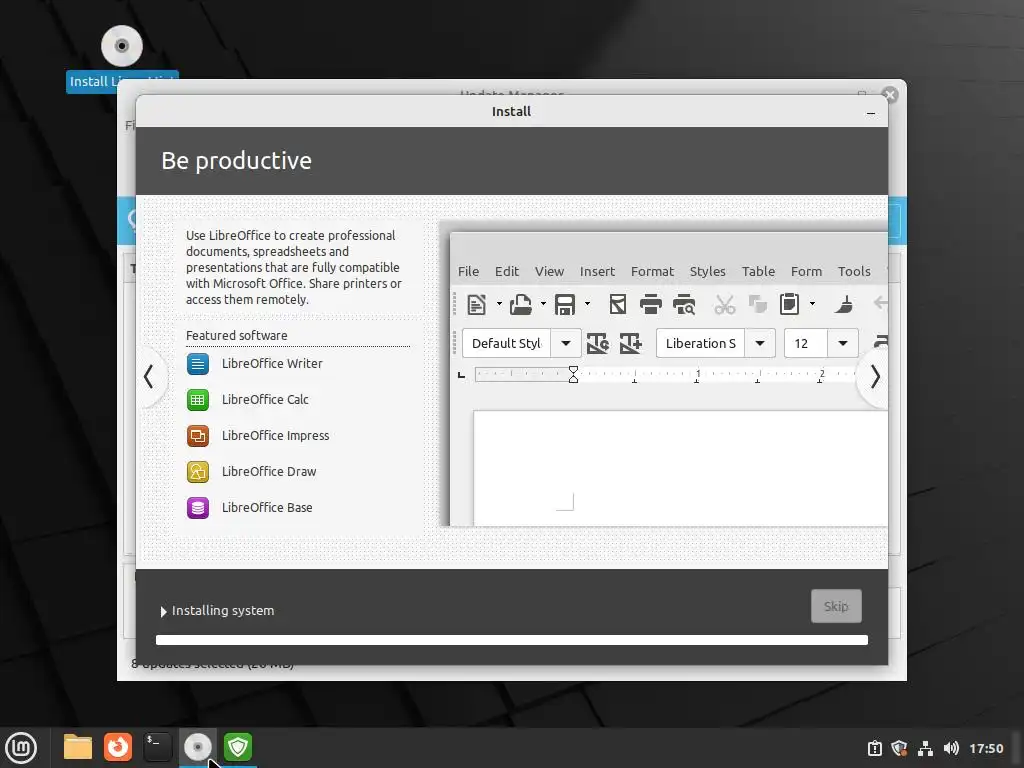Click the network icon in system tray
Screen dimensions: 1024x768
(x=925, y=748)
